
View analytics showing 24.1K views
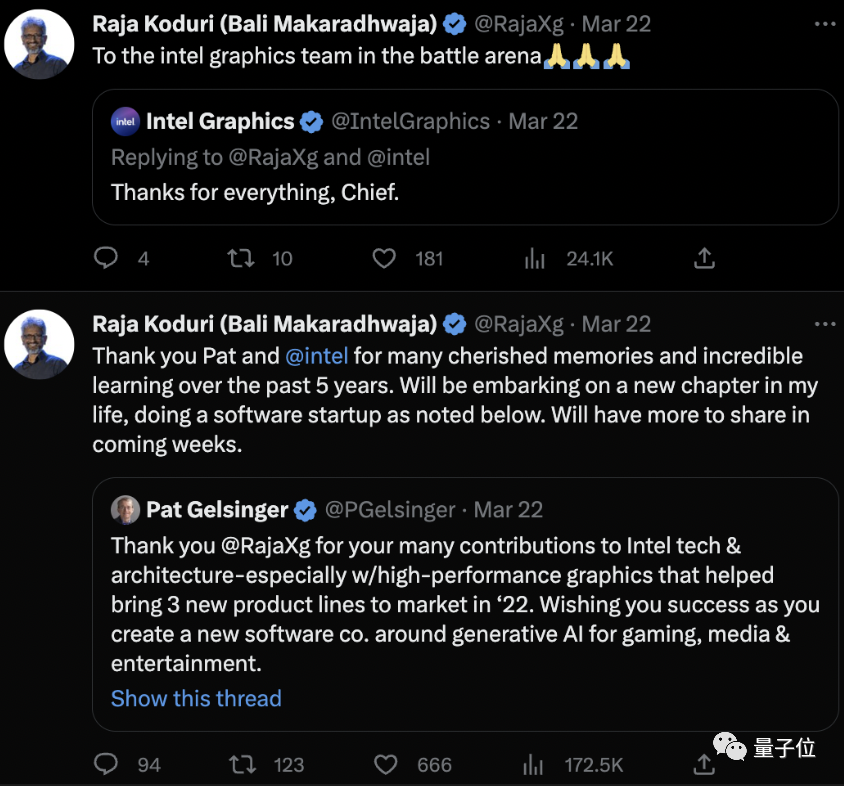(x=535, y=259)
